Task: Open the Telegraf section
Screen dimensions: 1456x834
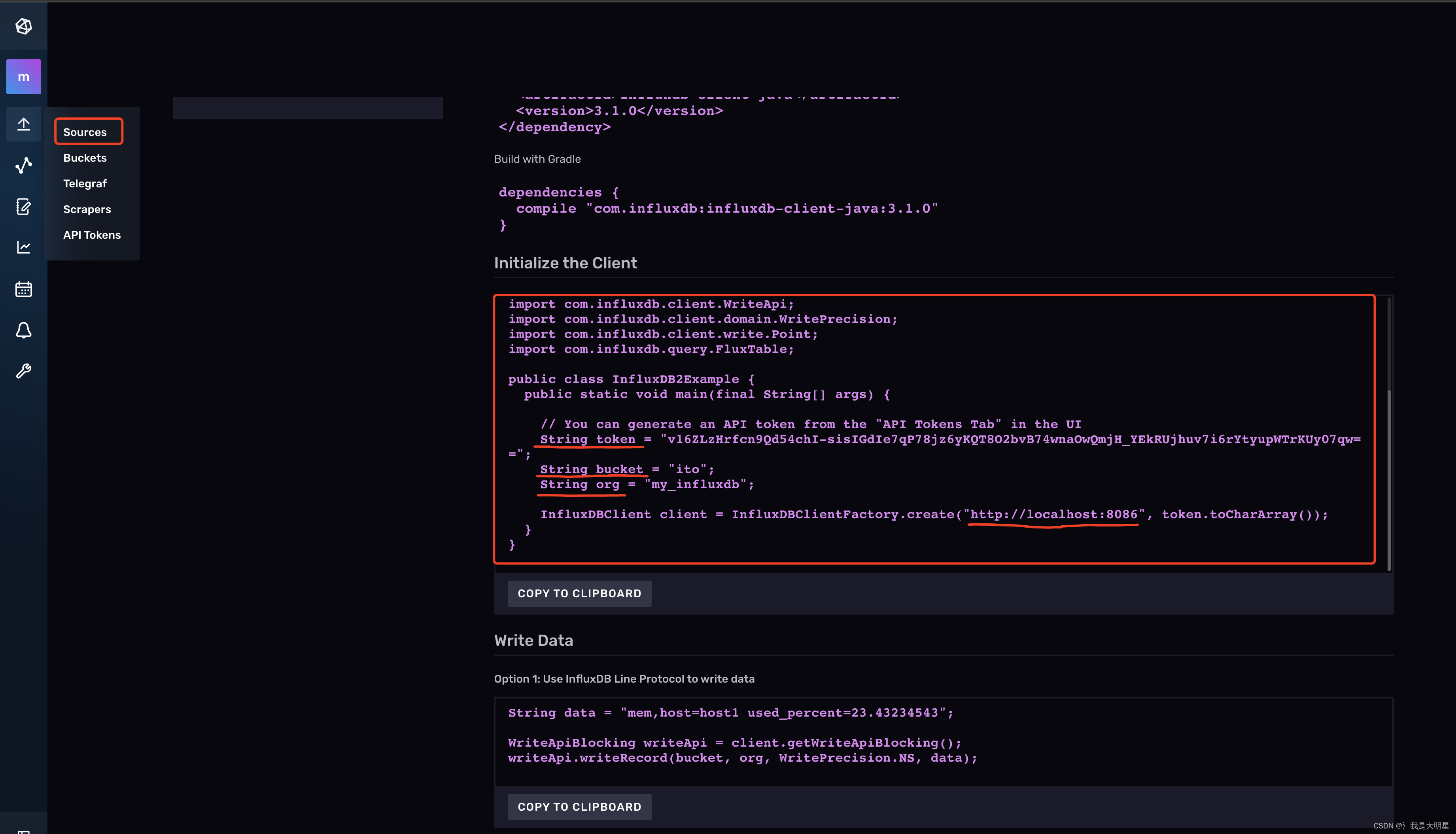Action: [x=85, y=183]
